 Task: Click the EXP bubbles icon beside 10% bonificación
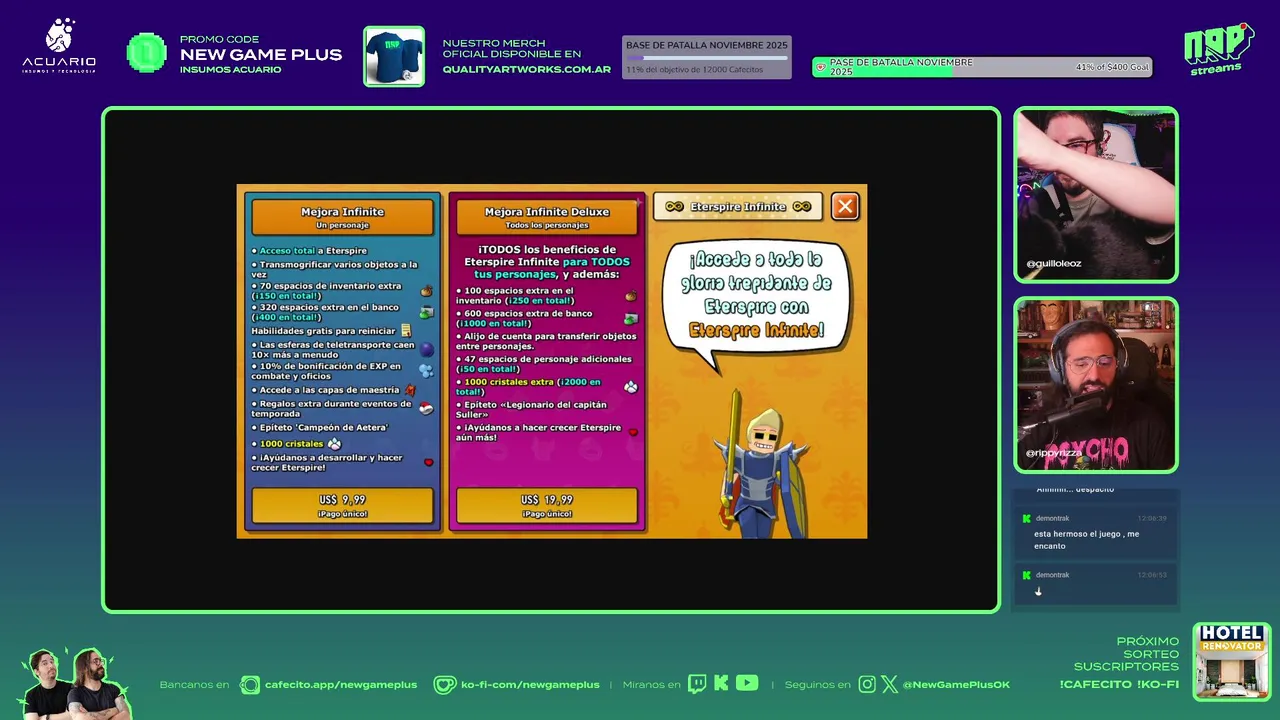426,371
